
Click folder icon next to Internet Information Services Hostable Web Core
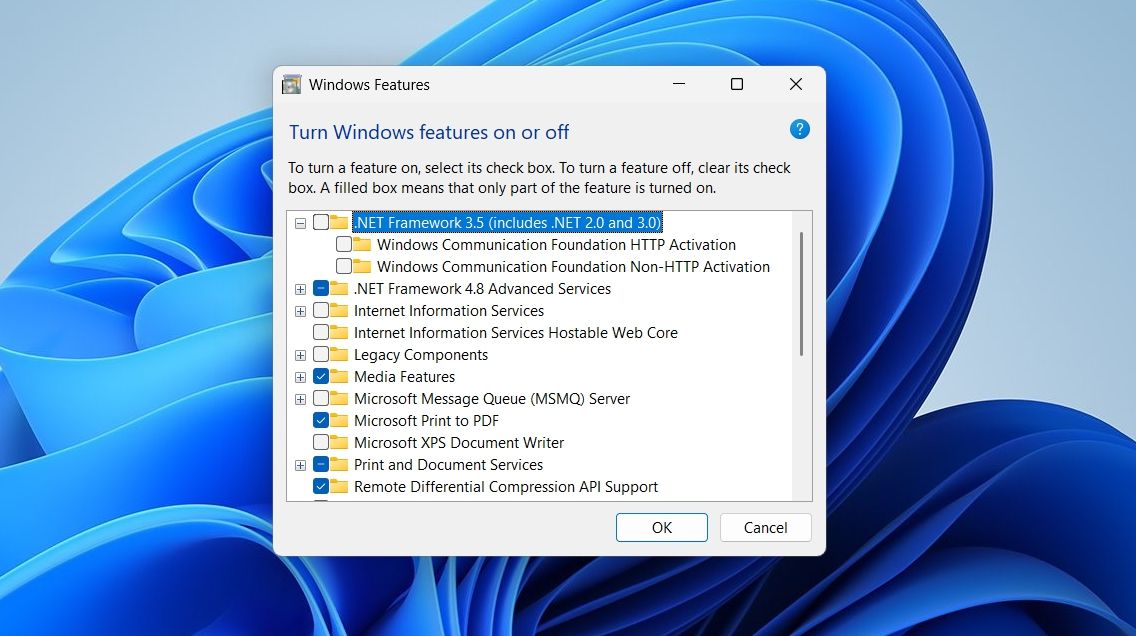point(339,332)
